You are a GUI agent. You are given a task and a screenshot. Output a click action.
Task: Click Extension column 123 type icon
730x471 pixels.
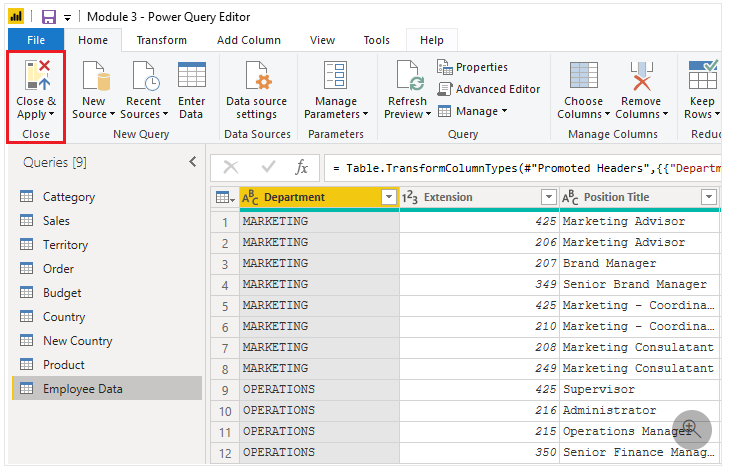pyautogui.click(x=410, y=197)
